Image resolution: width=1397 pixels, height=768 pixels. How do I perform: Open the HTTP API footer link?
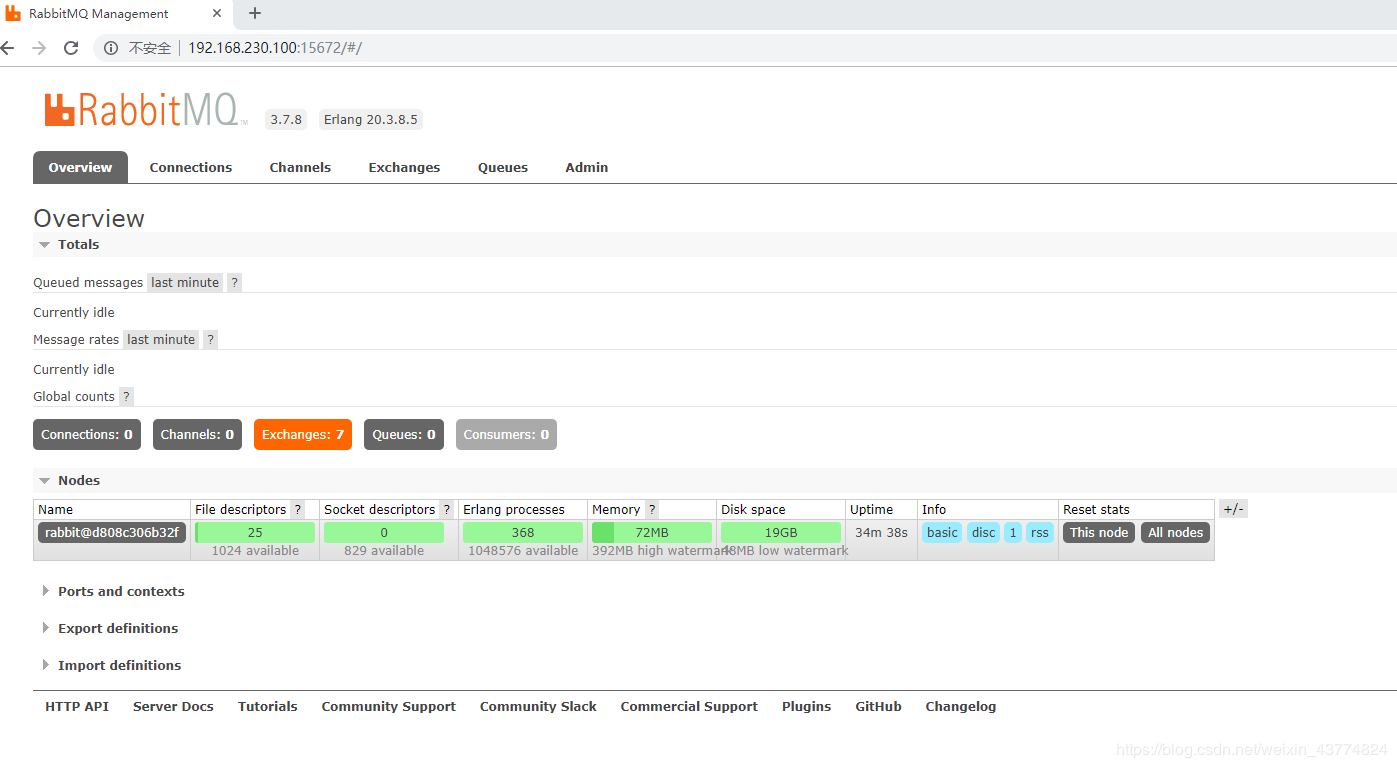coord(77,707)
